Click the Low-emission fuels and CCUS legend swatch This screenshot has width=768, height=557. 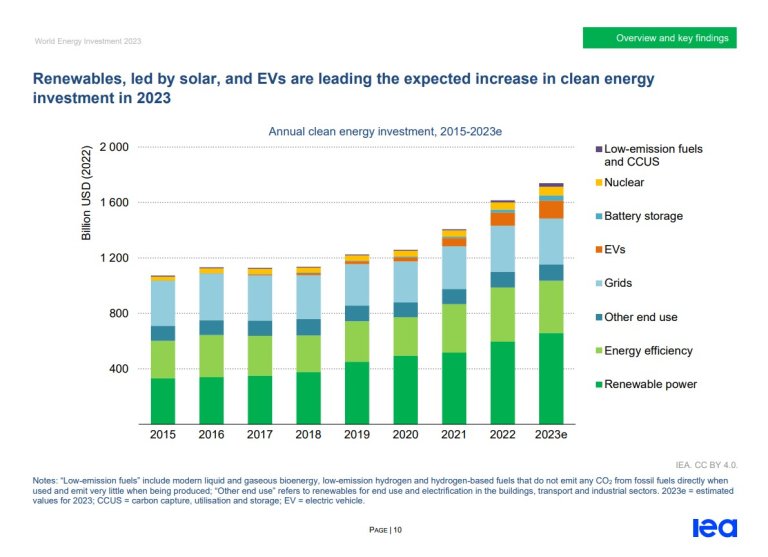click(599, 149)
